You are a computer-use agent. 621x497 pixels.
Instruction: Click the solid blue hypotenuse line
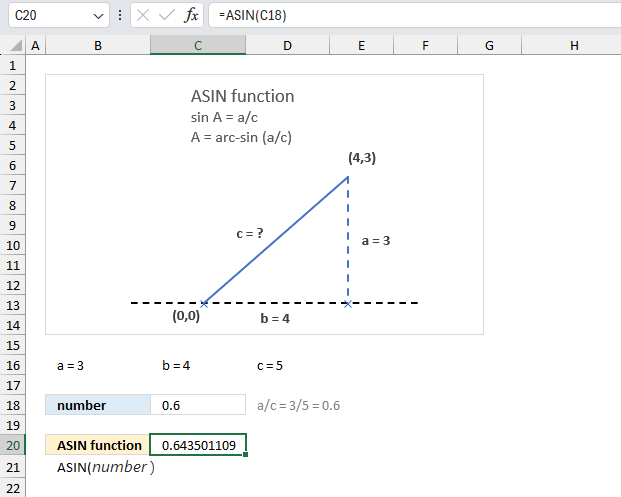click(276, 240)
